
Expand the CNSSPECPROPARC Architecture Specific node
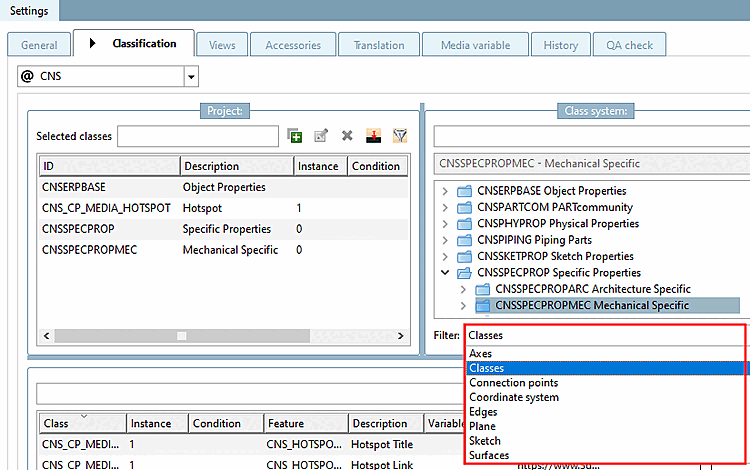463,289
